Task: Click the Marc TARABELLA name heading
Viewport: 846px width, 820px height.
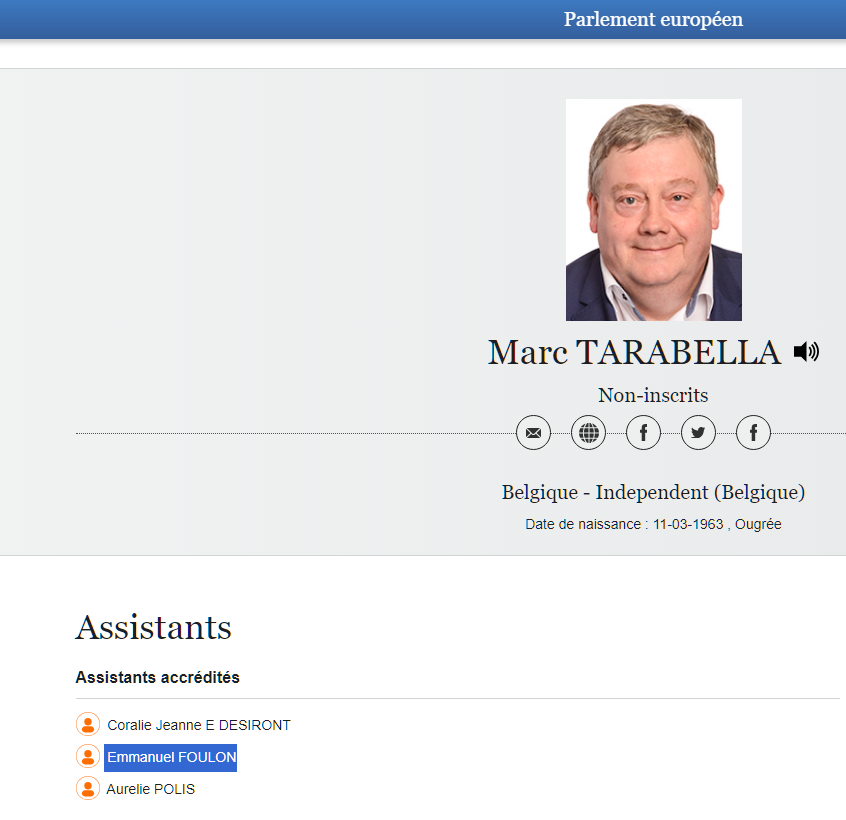Action: coord(634,353)
